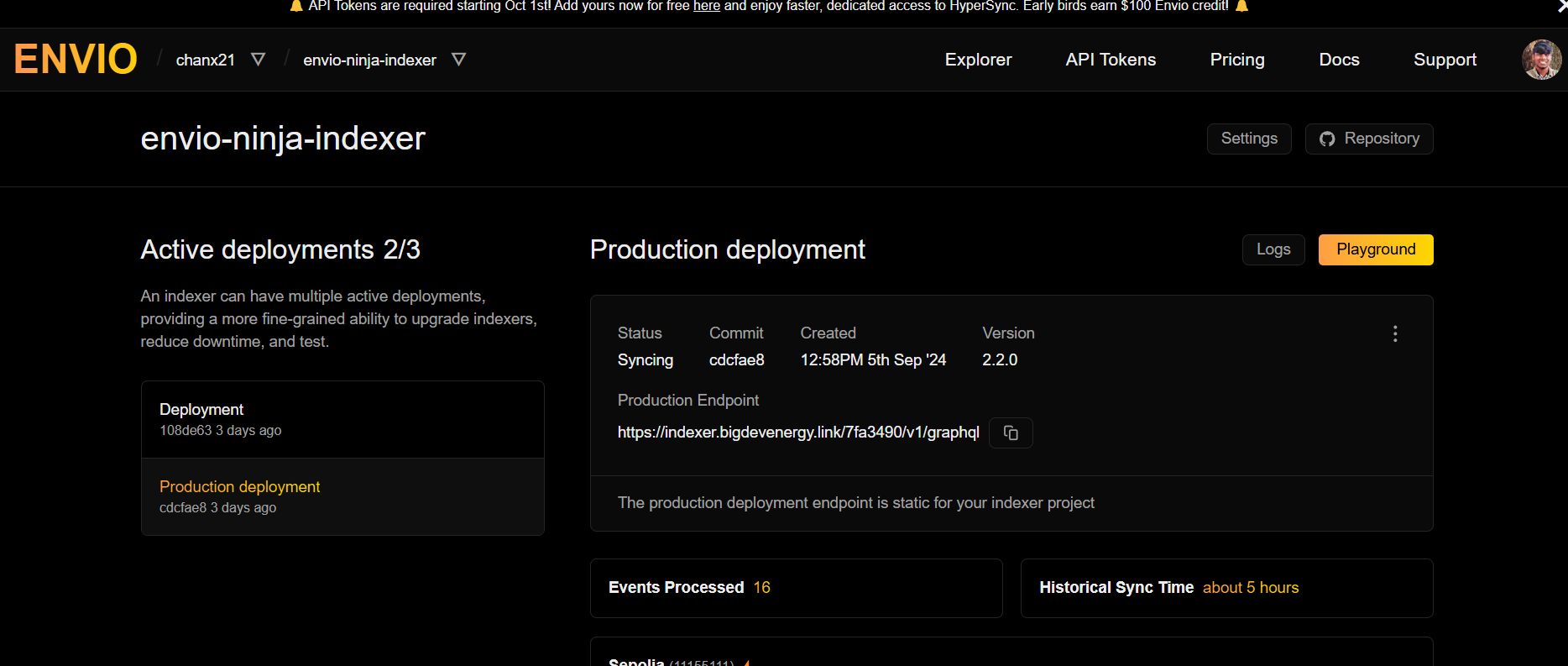This screenshot has width=1568, height=666.
Task: Open the user profile avatar
Action: (1542, 60)
